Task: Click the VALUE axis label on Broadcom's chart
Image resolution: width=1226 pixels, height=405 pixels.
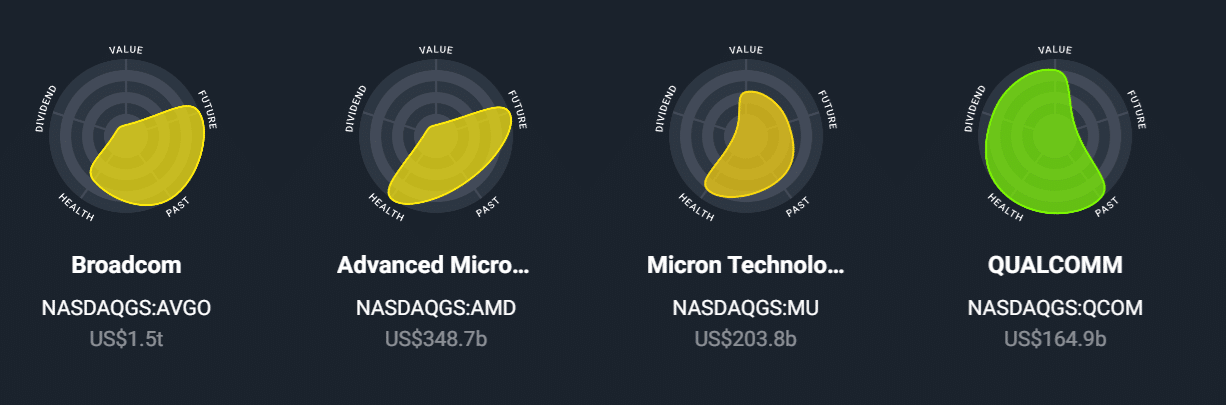Action: [x=126, y=49]
